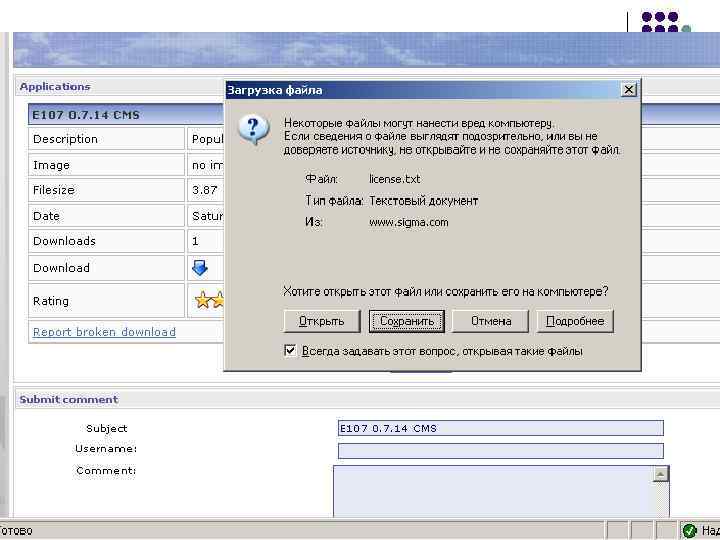Select the license.txt file name text
The image size is (720, 540).
pos(394,179)
